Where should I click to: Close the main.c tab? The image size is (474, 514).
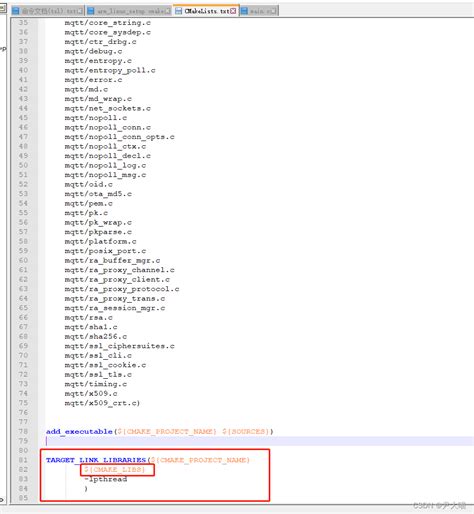tap(274, 11)
